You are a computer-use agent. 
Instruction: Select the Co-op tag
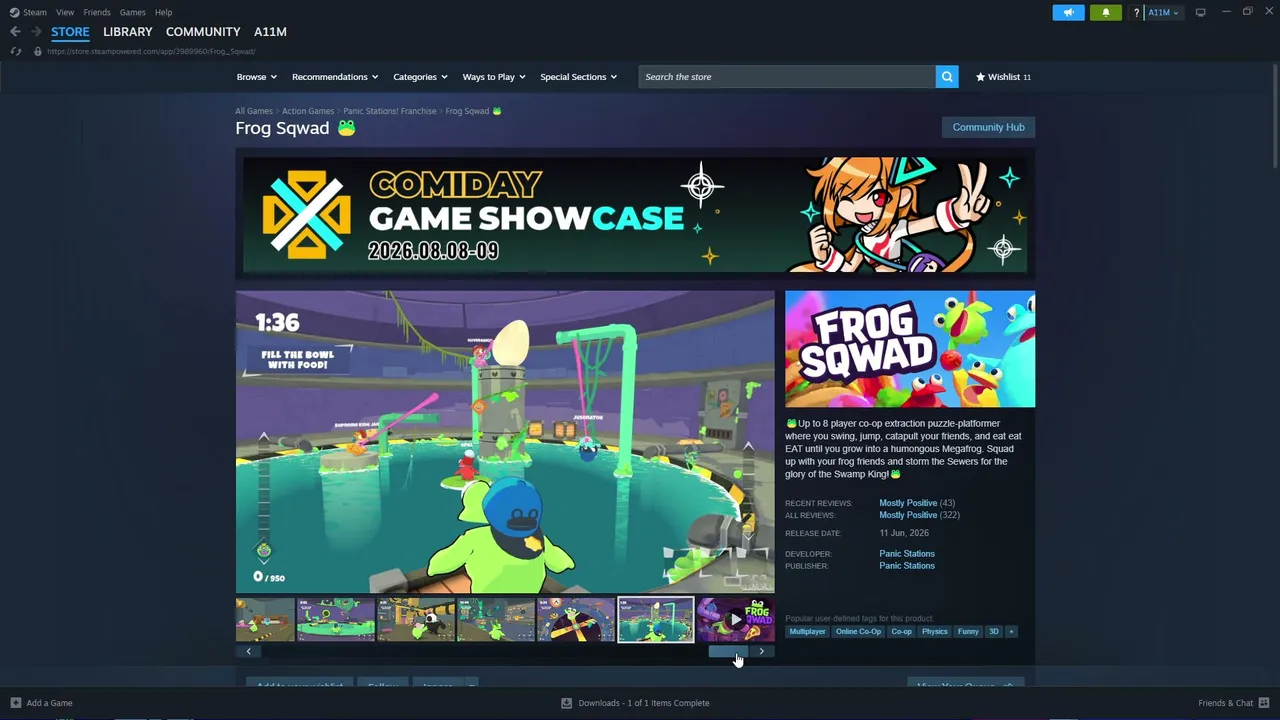902,632
